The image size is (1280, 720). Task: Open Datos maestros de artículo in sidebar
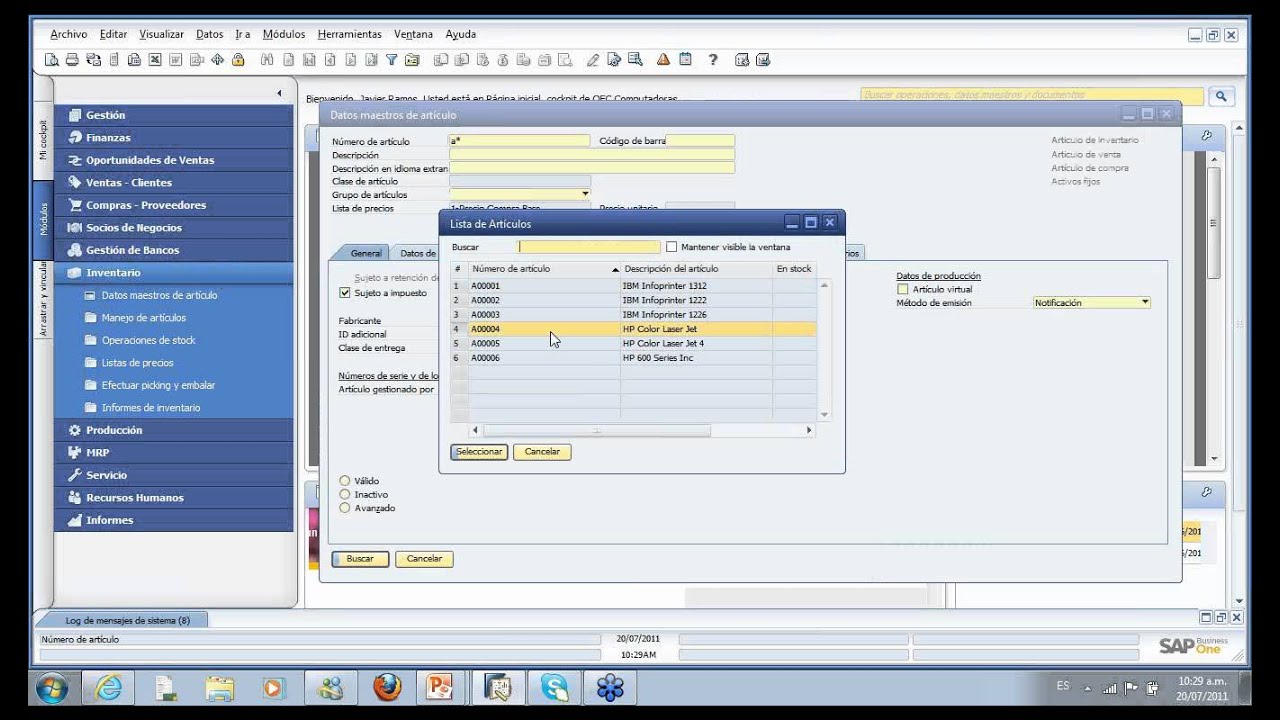[x=159, y=296]
